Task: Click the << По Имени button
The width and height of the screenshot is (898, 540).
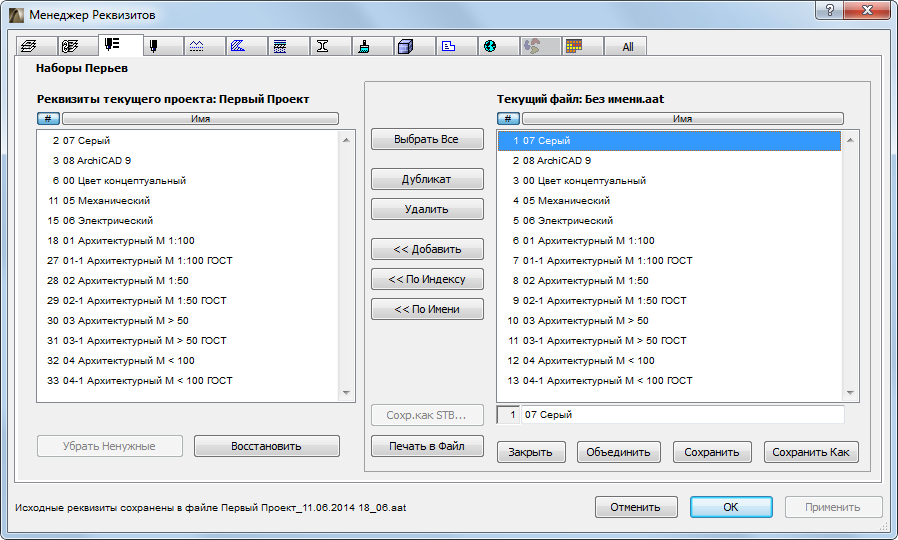Action: click(x=427, y=309)
